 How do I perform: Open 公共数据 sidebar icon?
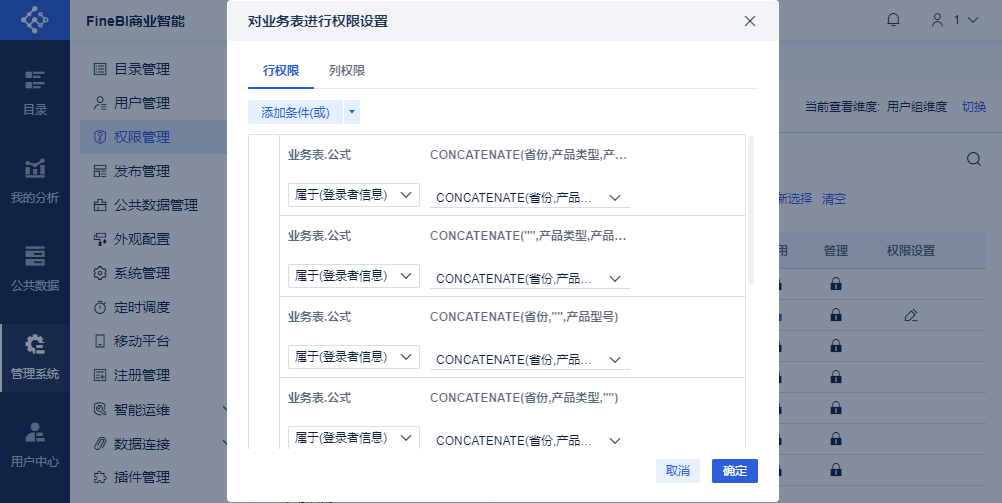coord(35,268)
